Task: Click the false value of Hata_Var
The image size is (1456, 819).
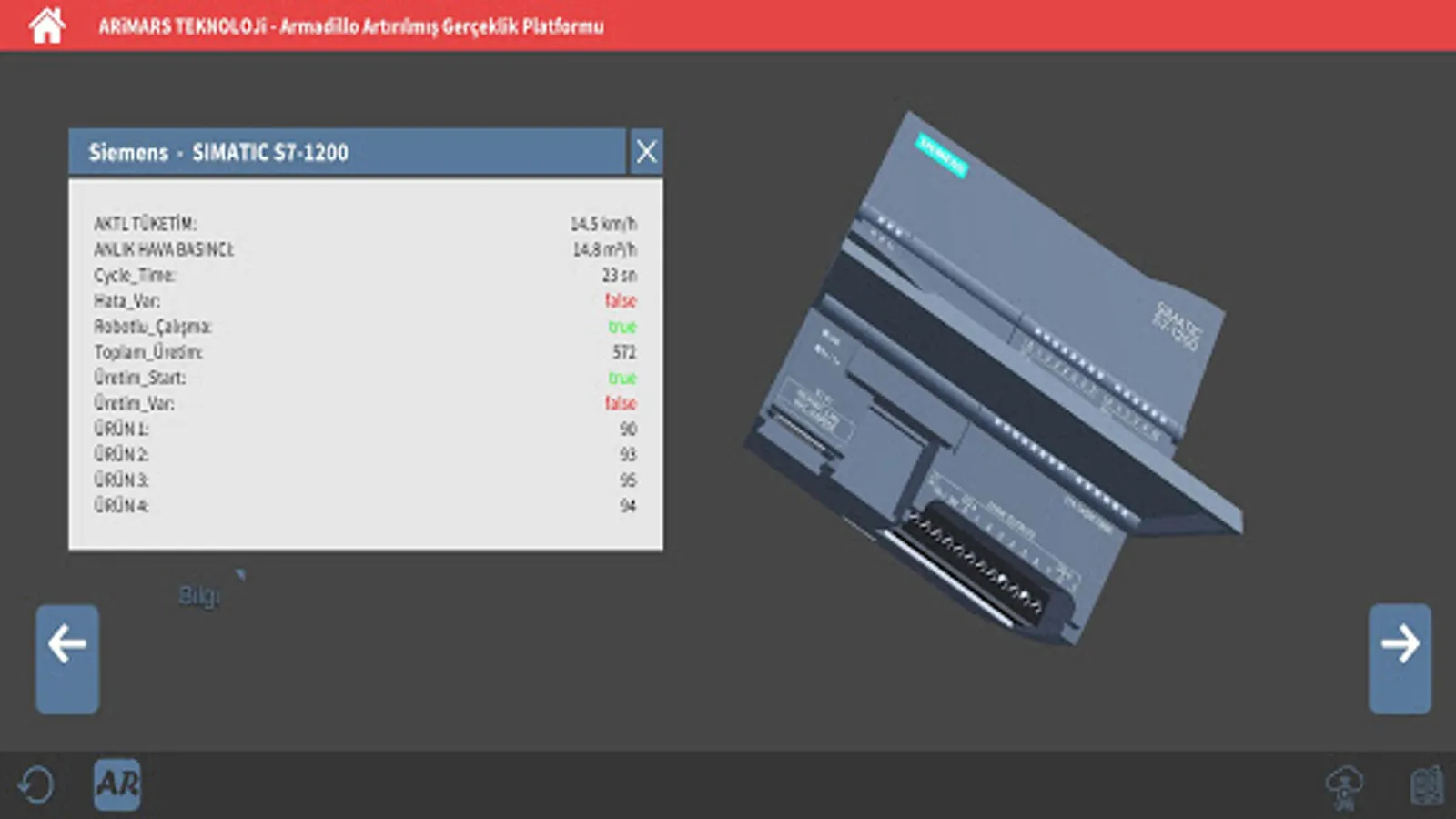Action: (x=621, y=300)
